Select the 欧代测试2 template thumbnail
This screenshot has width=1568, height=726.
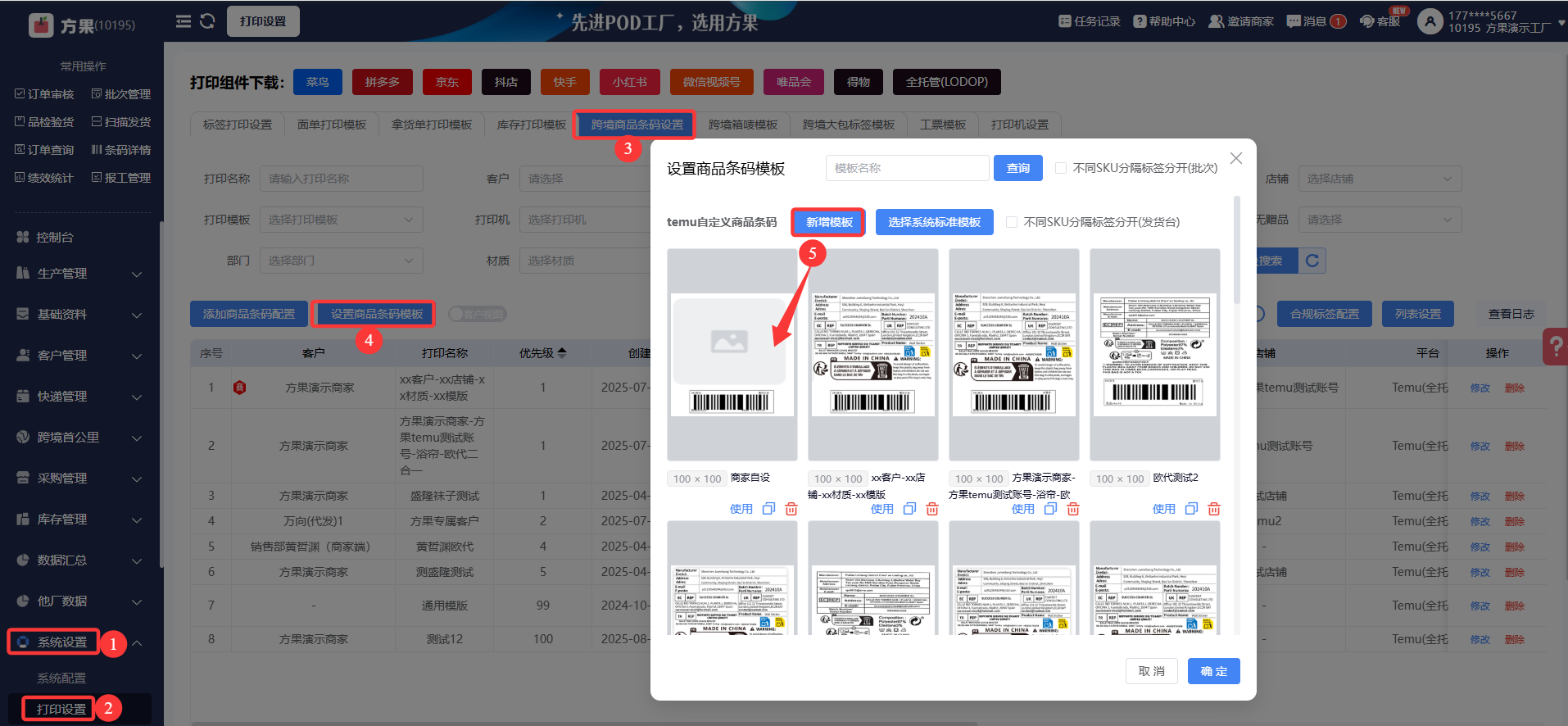(1155, 355)
